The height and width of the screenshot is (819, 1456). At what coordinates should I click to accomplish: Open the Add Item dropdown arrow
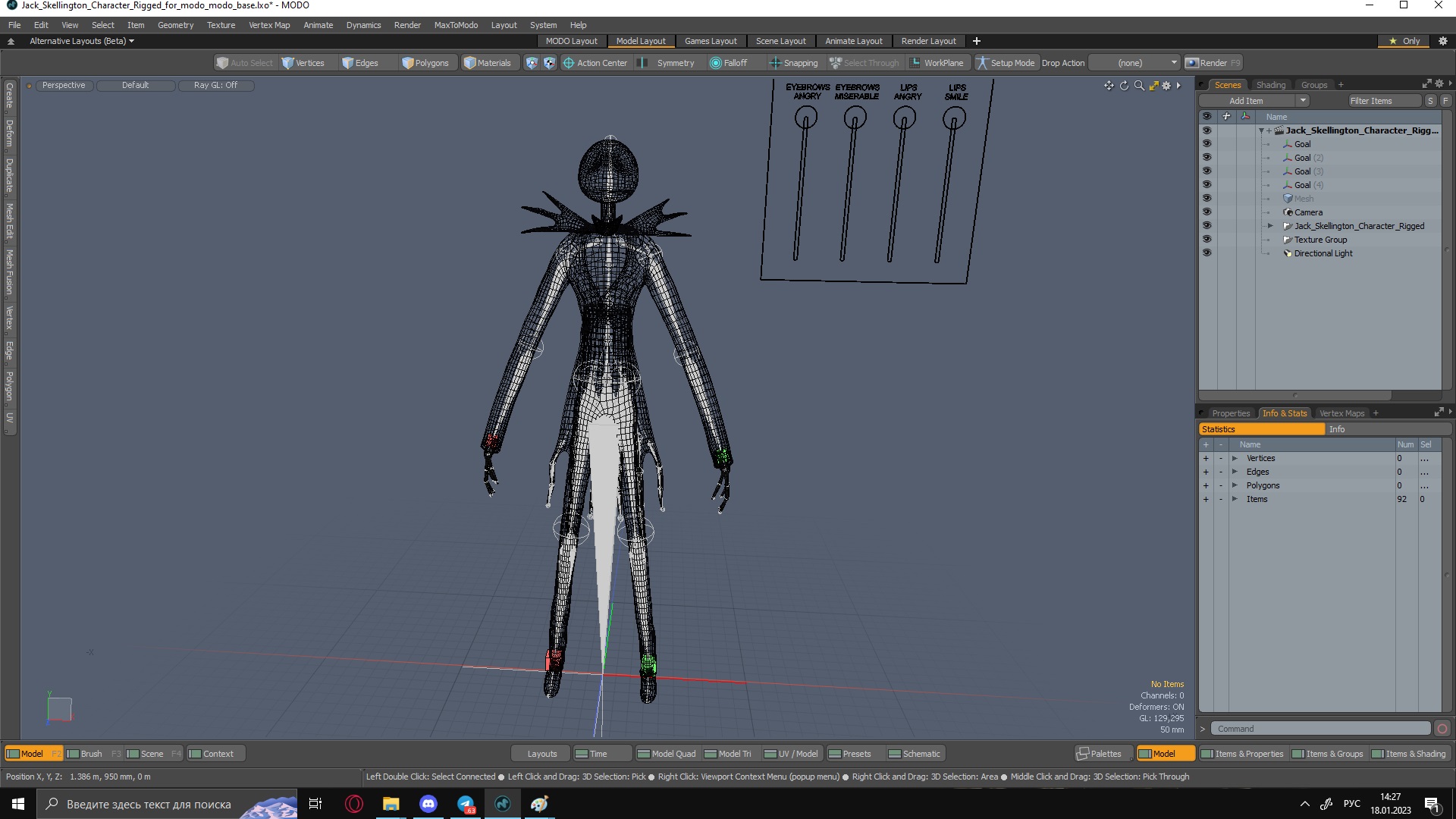tap(1303, 101)
